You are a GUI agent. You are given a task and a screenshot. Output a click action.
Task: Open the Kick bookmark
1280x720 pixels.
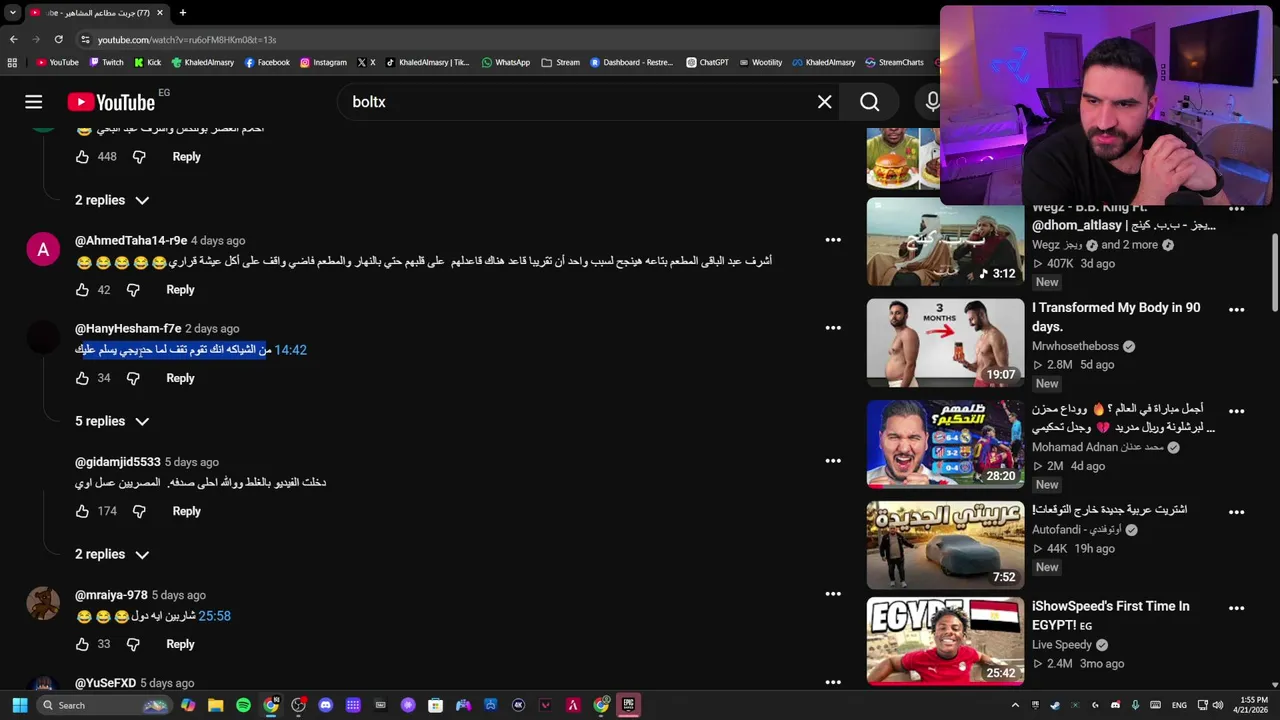point(147,62)
